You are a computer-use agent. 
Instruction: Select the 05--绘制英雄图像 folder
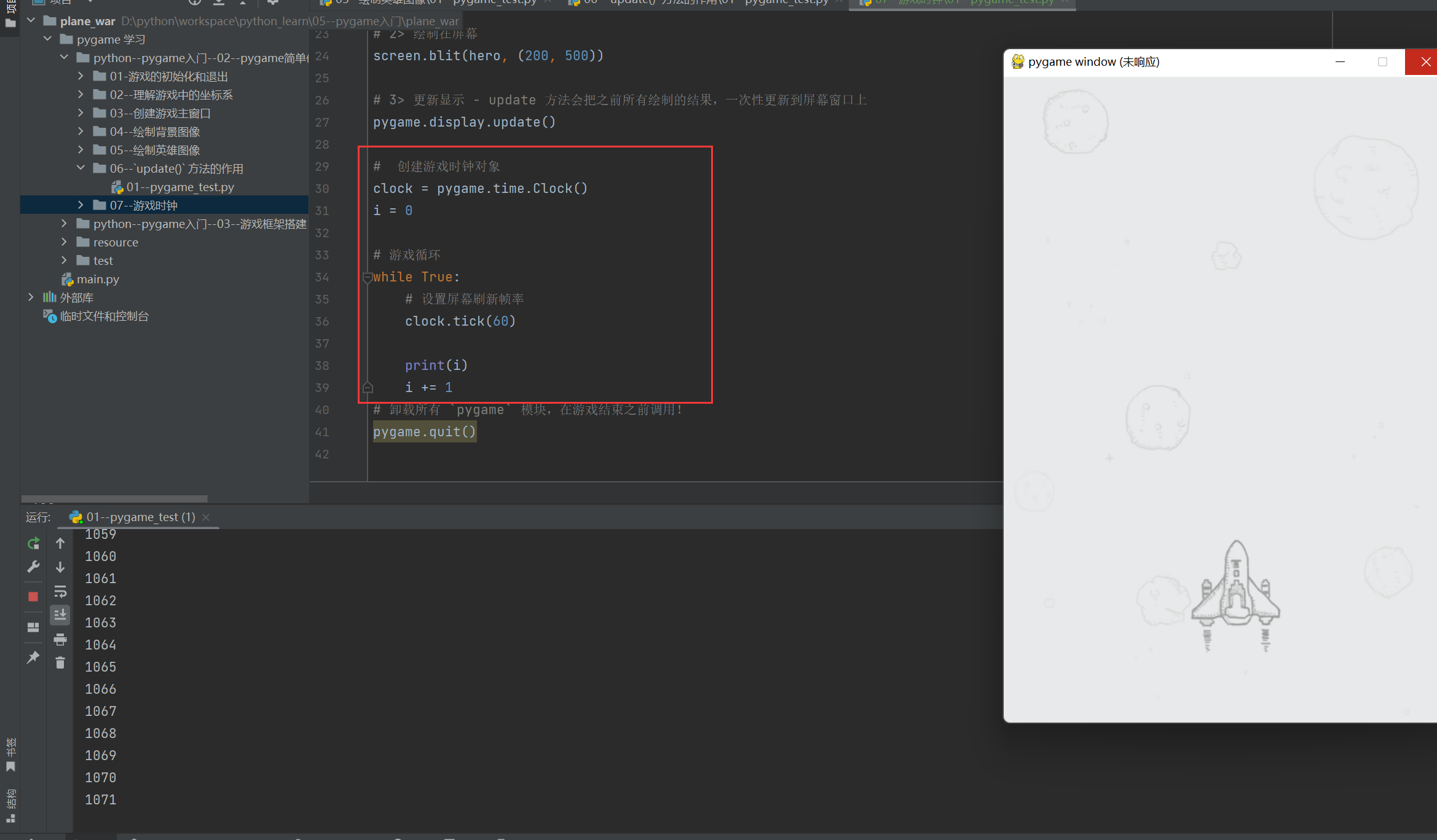point(155,150)
